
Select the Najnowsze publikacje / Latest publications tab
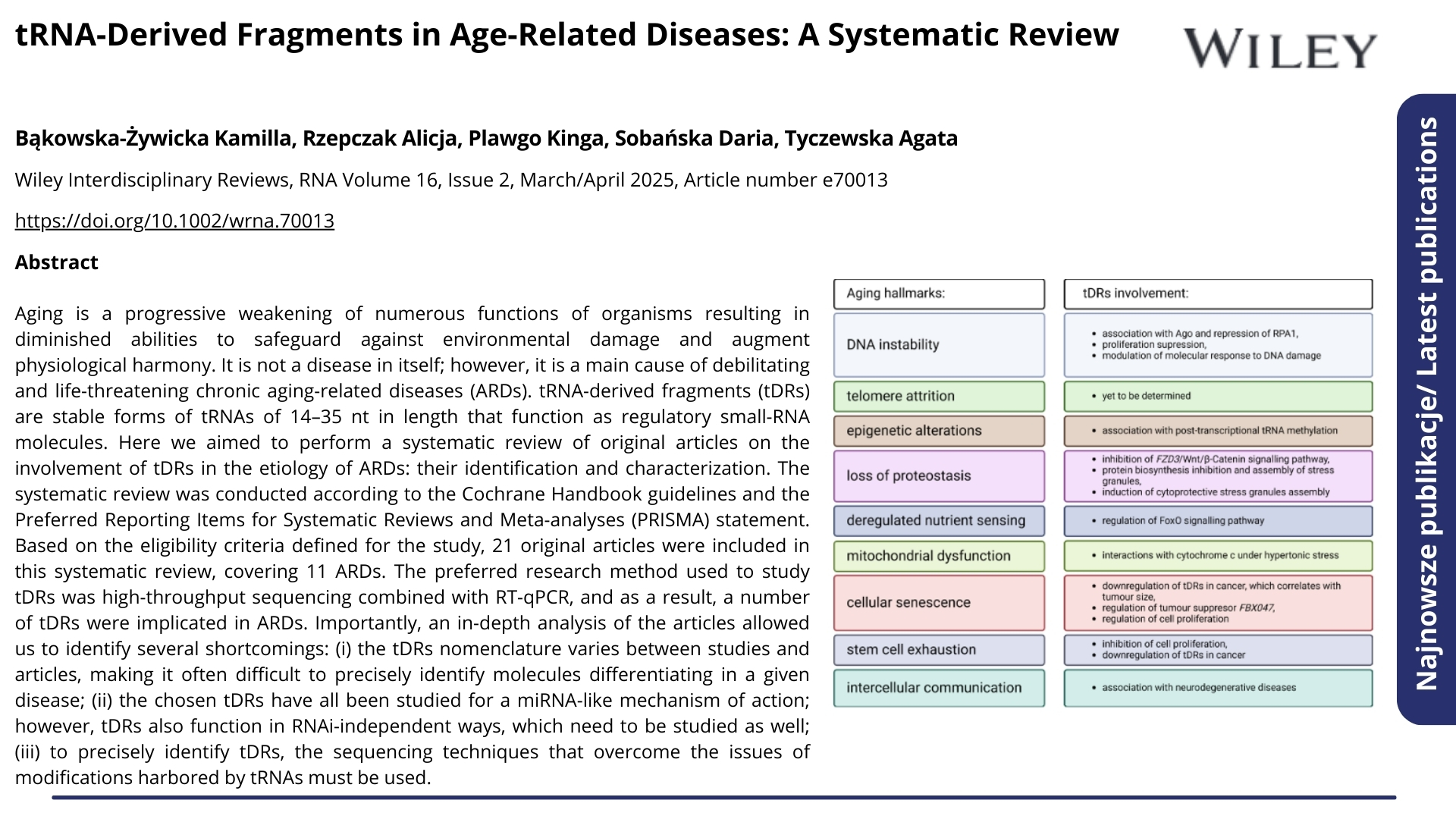coord(1426,409)
